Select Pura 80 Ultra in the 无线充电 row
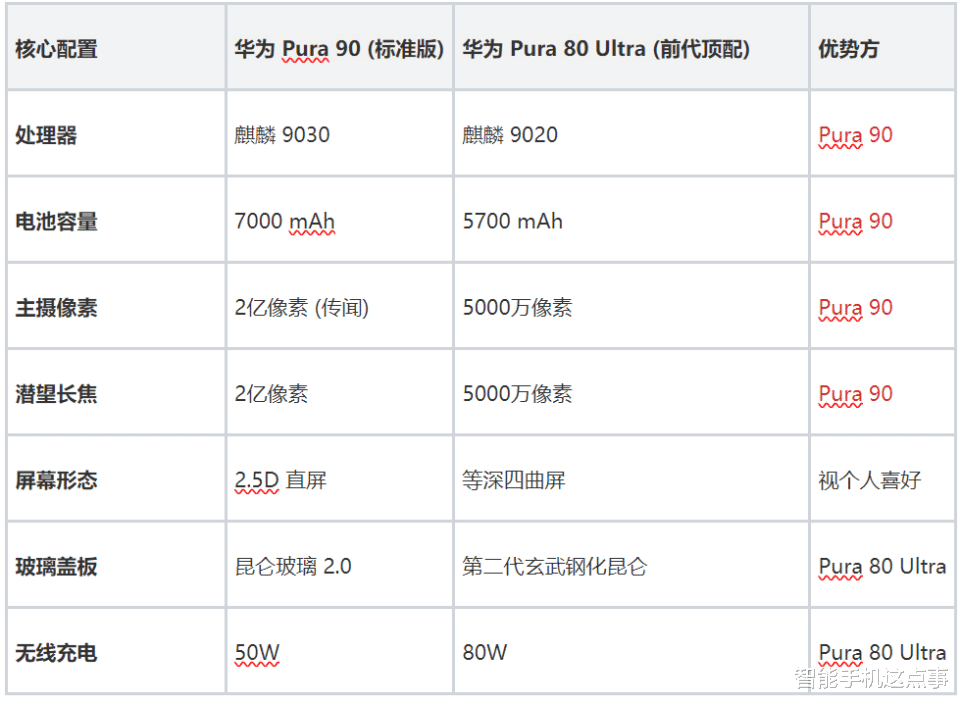This screenshot has width=960, height=703. [882, 653]
